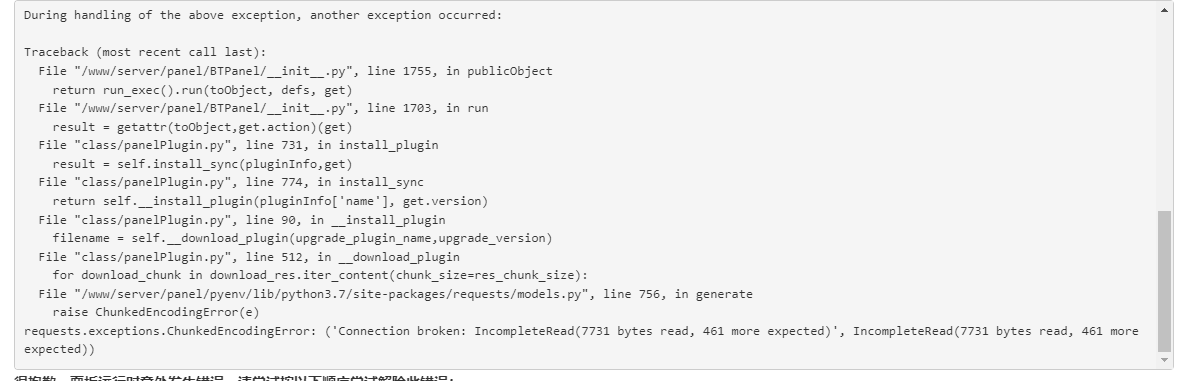Click the 'raise ChunkedEncodingError(e)' line
This screenshot has height=381, width=1183.
point(156,312)
